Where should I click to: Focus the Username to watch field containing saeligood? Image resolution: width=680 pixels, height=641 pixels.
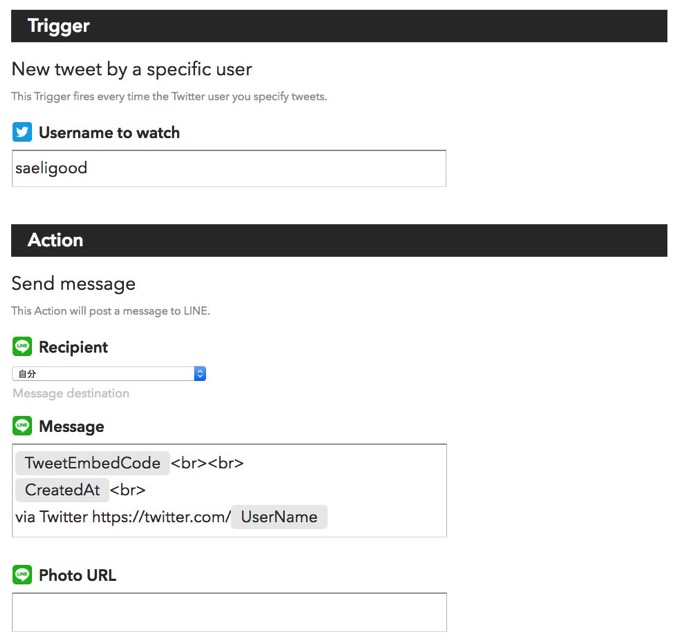coord(229,169)
